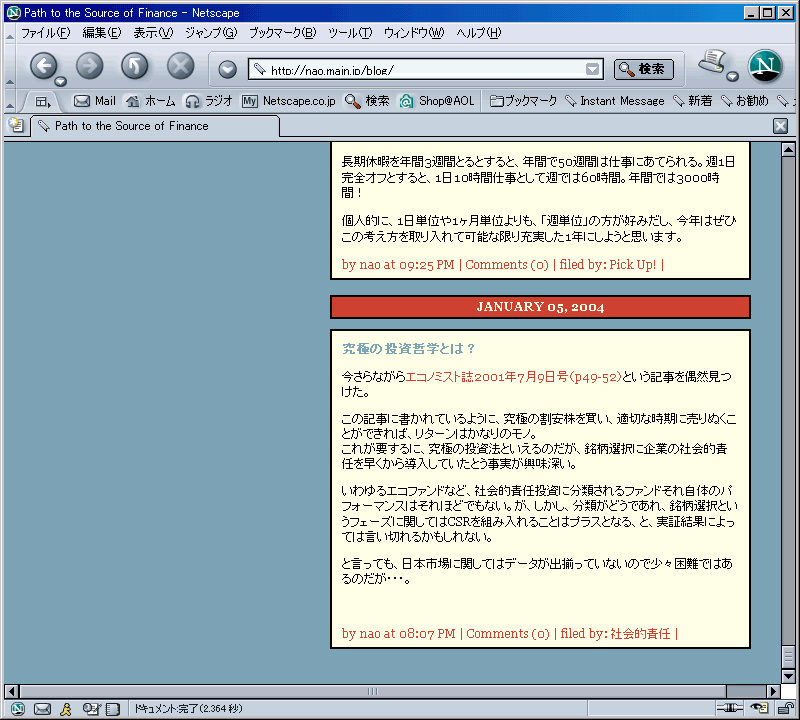Click the Print icon in the toolbar
Viewport: 800px width, 720px height.
coord(712,61)
